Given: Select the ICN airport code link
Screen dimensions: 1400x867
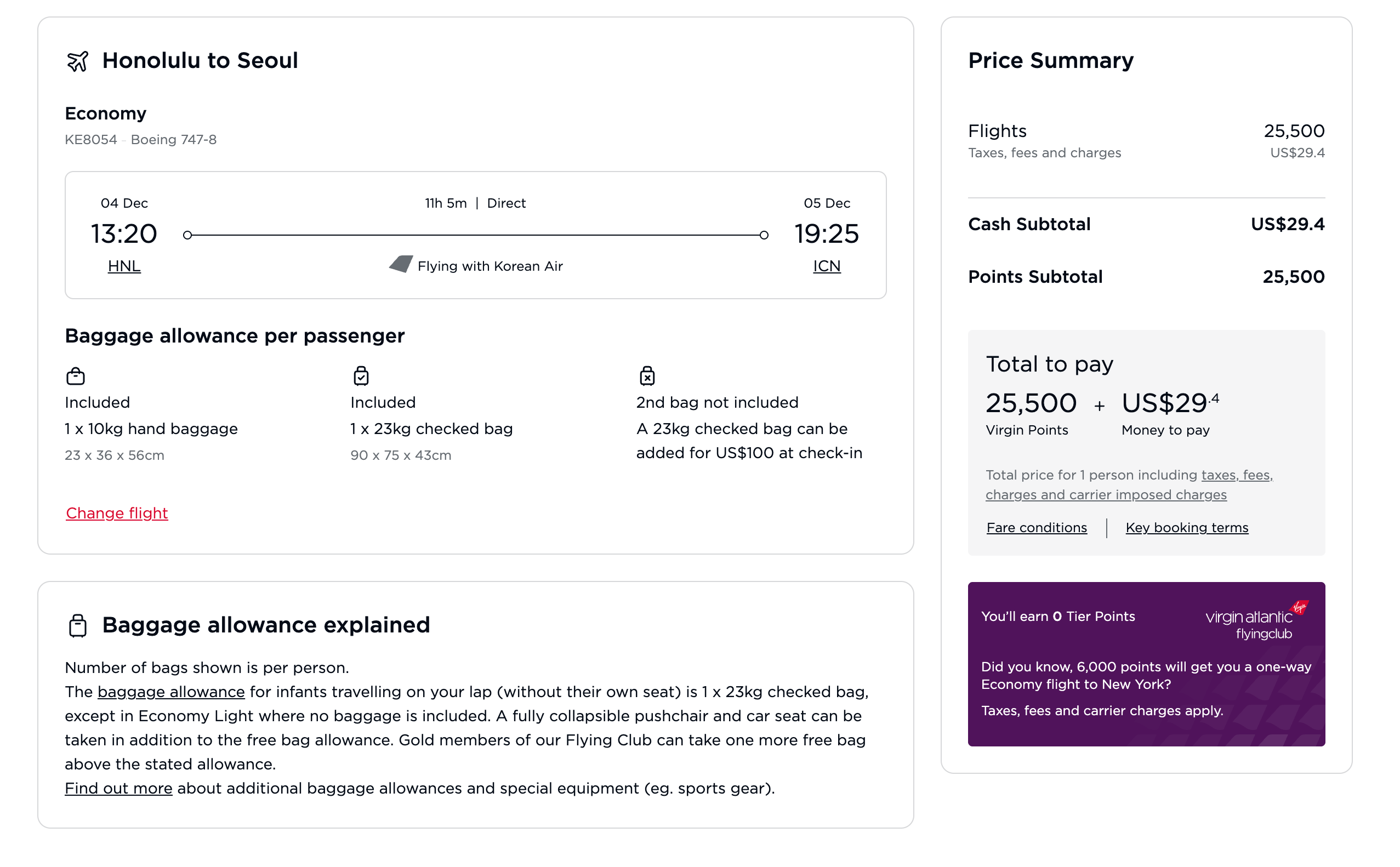Looking at the screenshot, I should (827, 265).
